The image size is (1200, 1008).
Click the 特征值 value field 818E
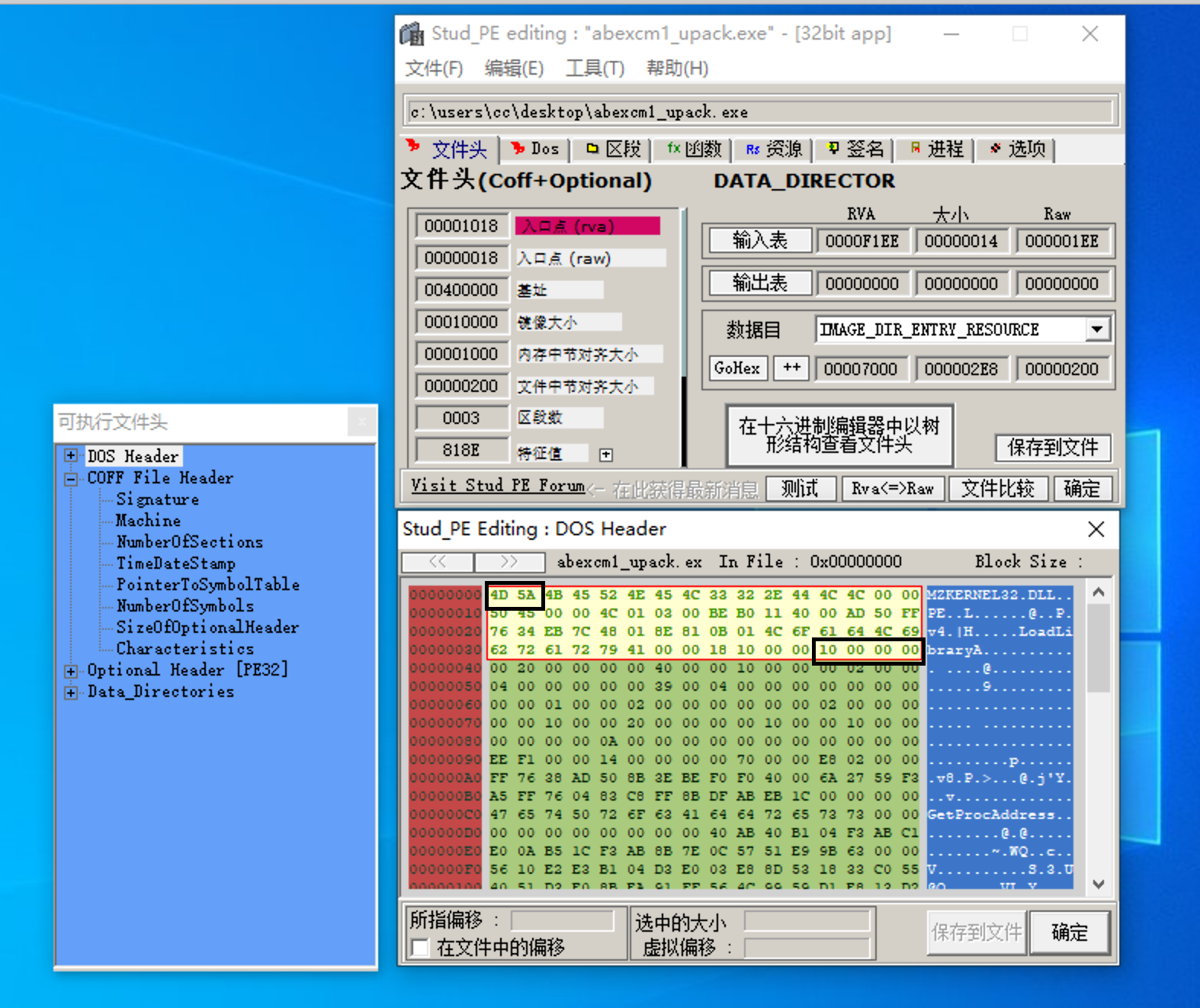coord(461,451)
